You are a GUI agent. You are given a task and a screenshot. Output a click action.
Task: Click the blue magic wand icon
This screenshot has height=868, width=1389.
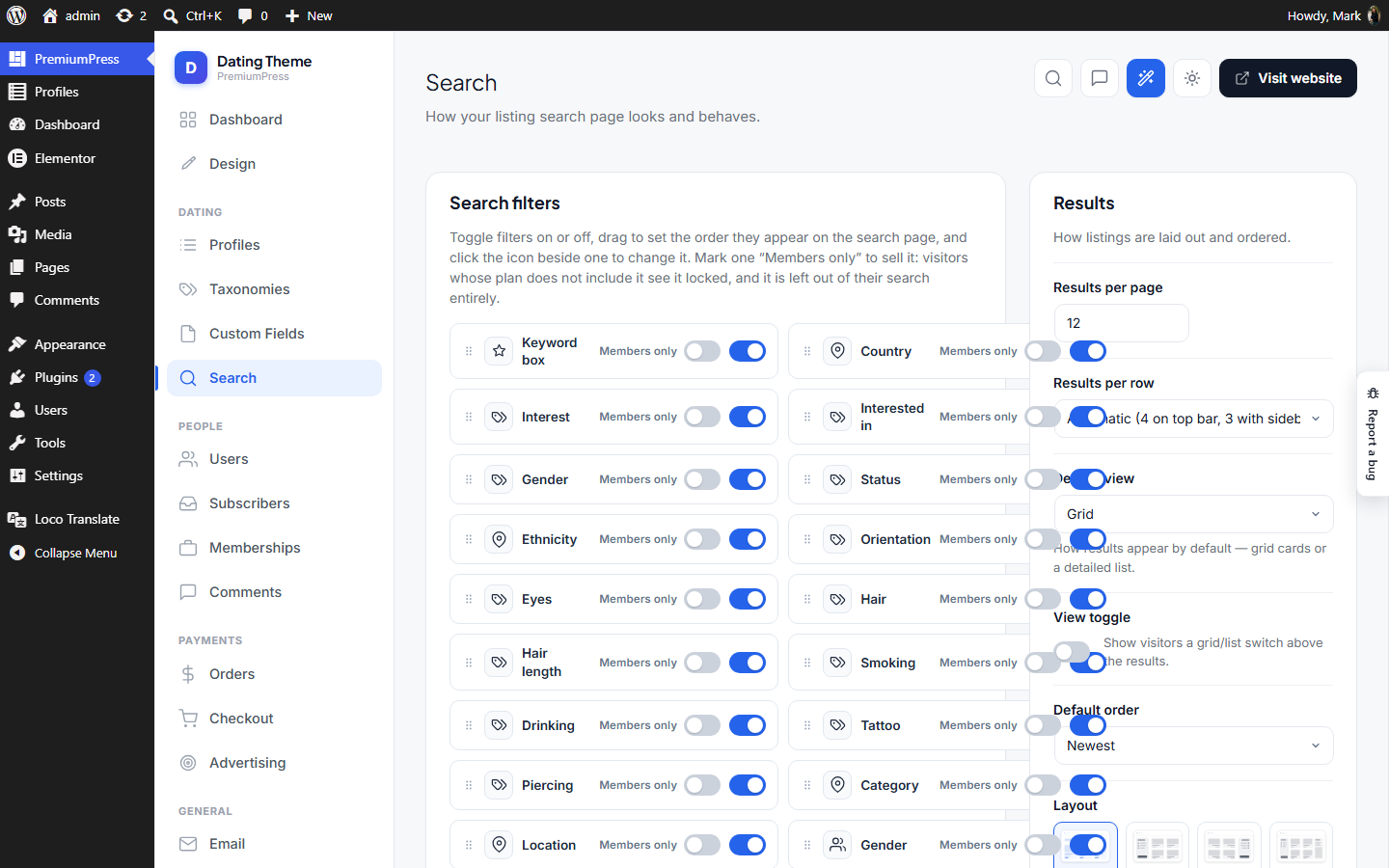pyautogui.click(x=1146, y=78)
